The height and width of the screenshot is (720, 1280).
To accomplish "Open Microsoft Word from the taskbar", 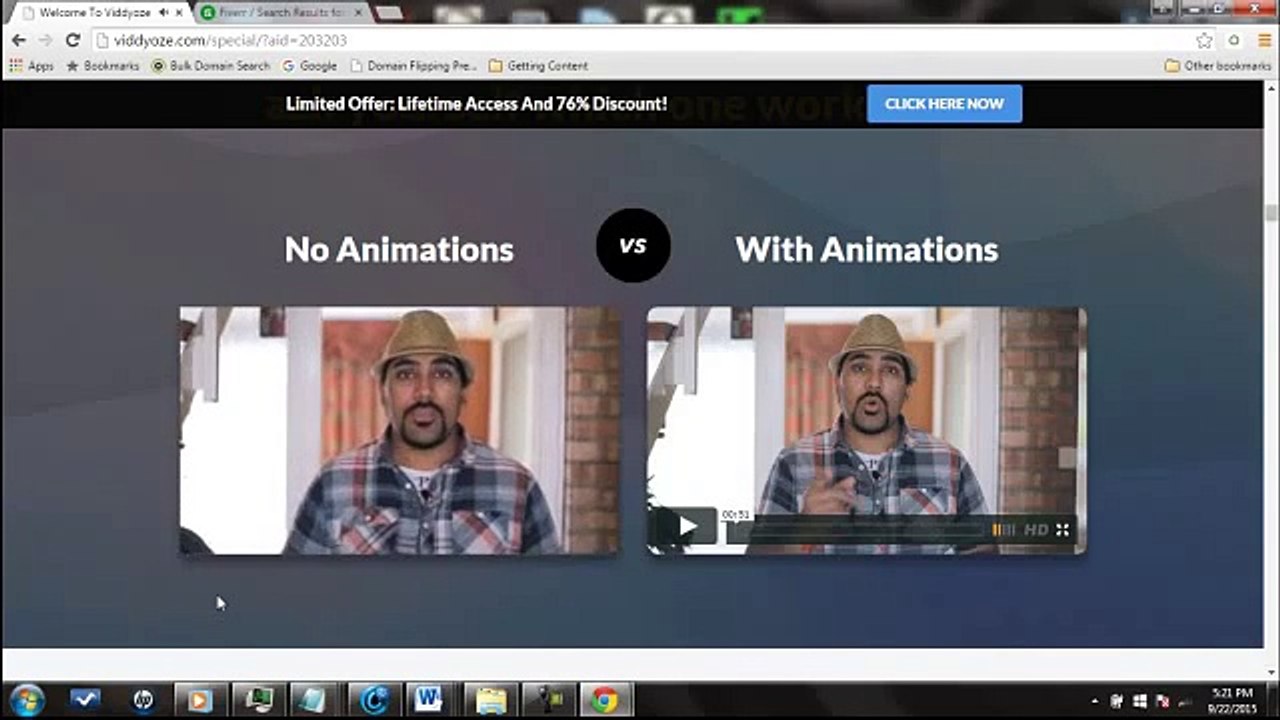I will click(x=430, y=700).
